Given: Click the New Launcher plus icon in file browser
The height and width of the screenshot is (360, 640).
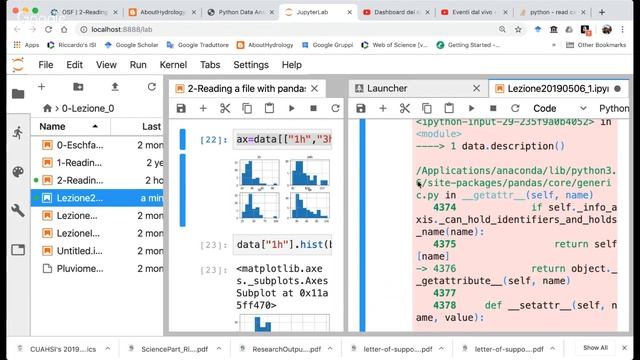Looking at the screenshot, I should pos(41,87).
